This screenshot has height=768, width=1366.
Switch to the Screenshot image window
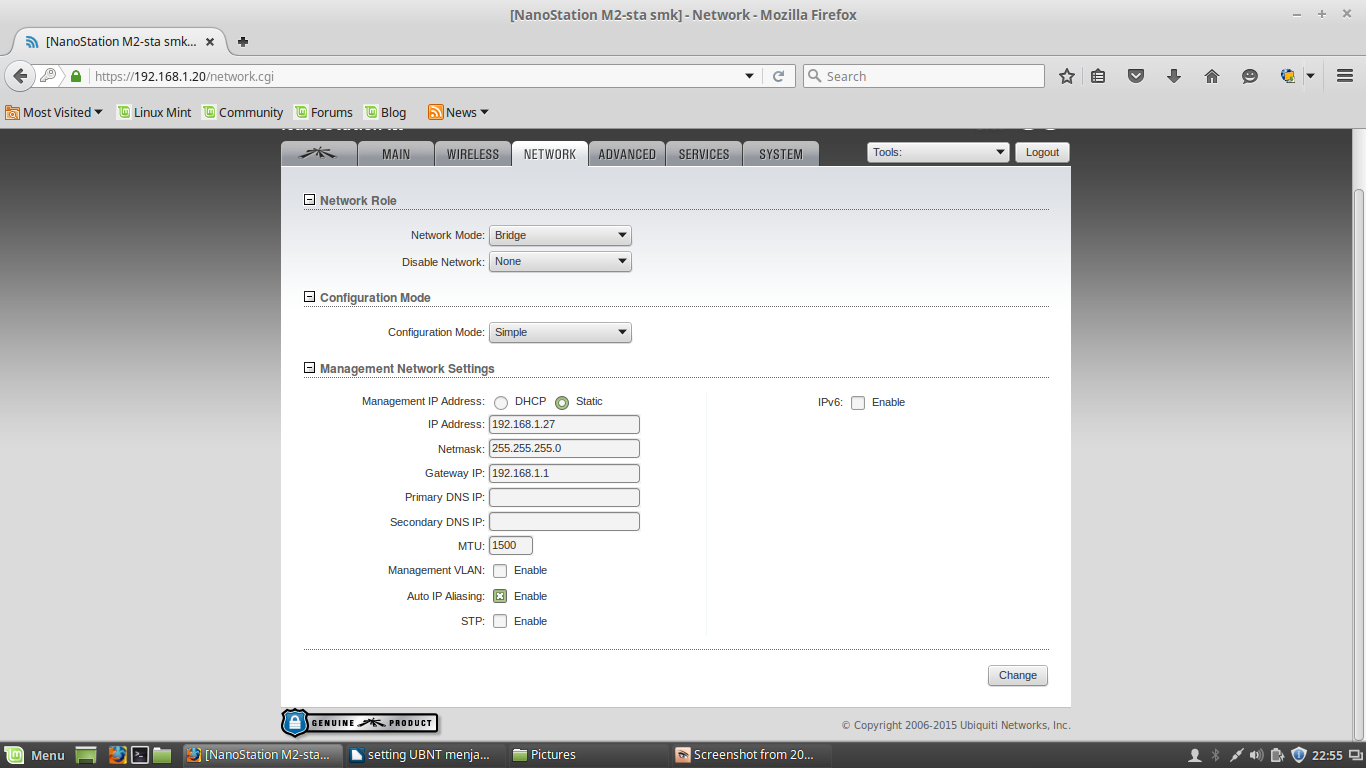point(750,755)
